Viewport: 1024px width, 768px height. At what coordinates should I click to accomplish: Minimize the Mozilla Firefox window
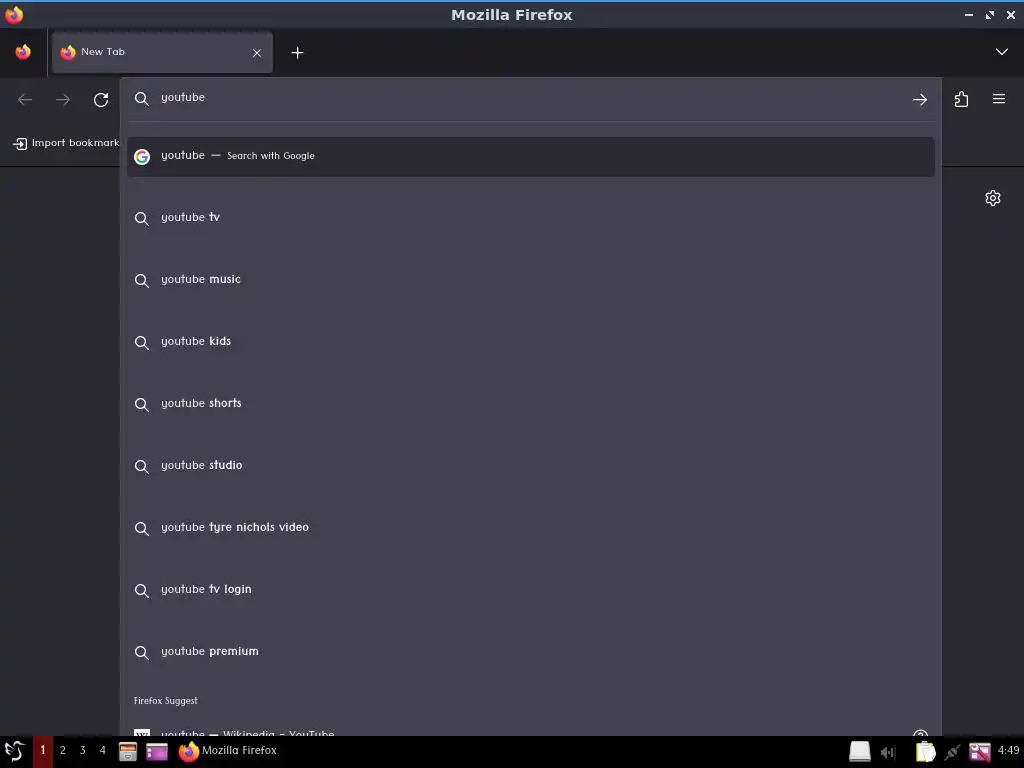pos(968,15)
